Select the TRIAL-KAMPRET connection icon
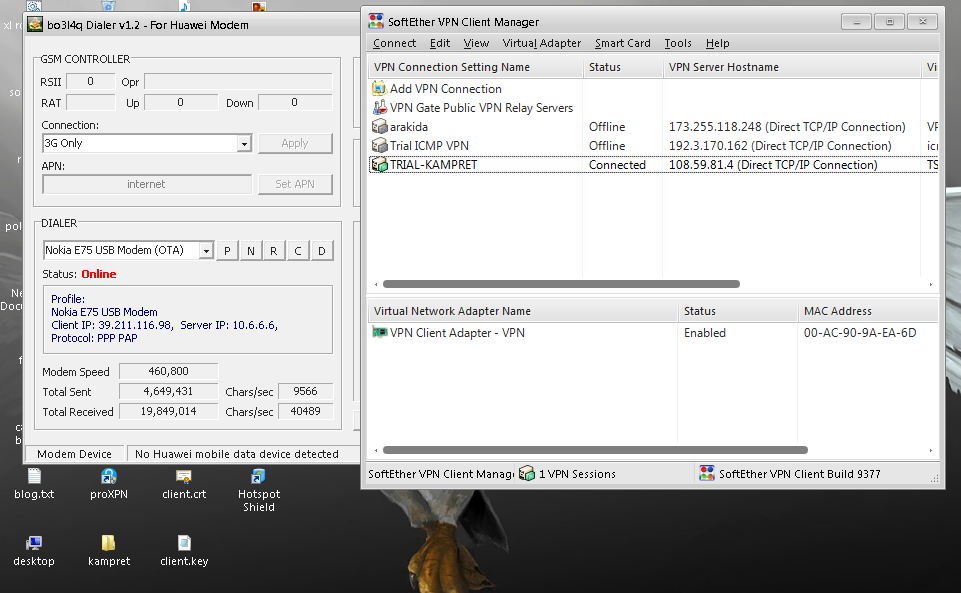 [x=379, y=165]
